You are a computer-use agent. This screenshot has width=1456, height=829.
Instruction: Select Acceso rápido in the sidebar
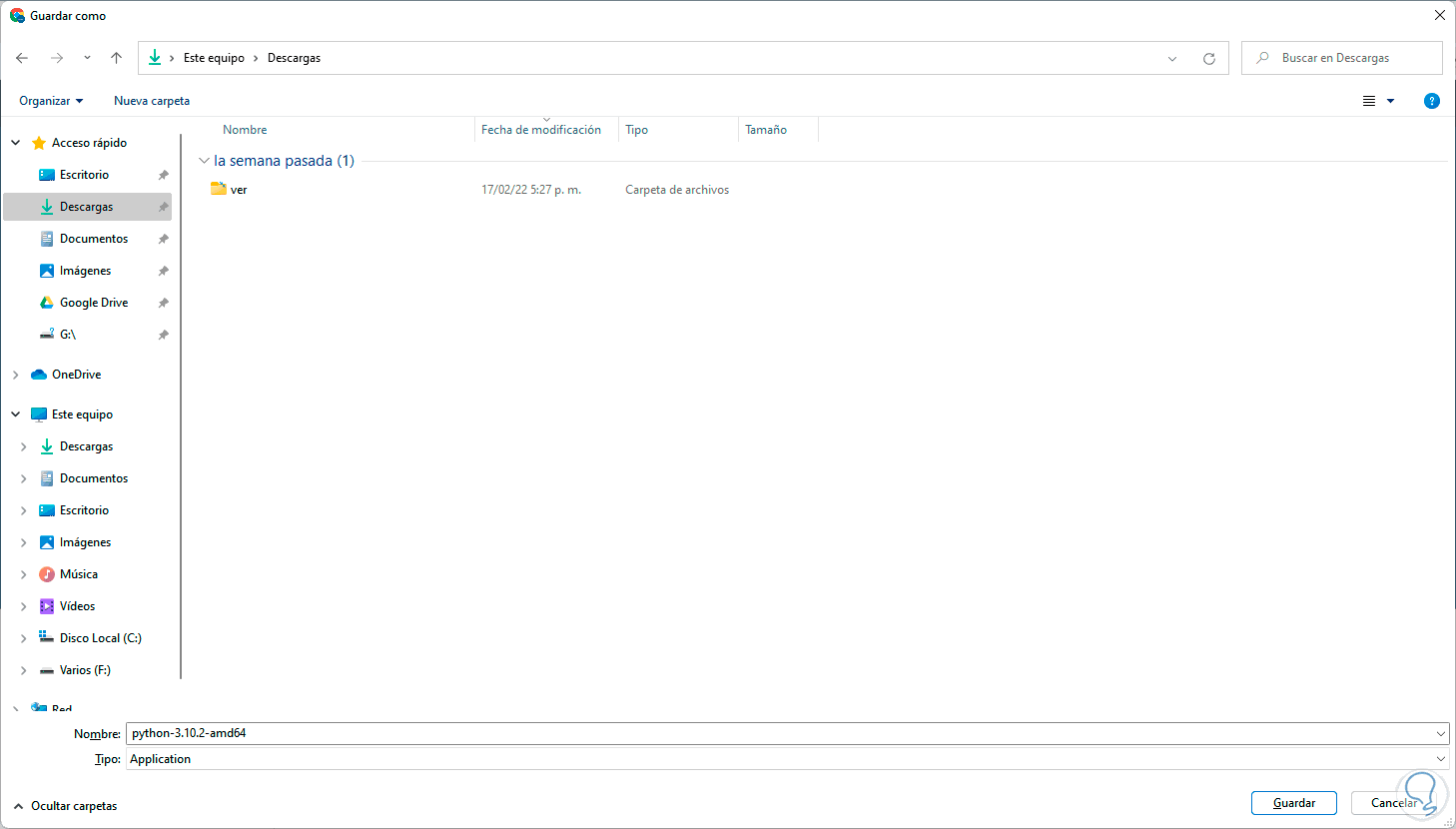[x=89, y=143]
